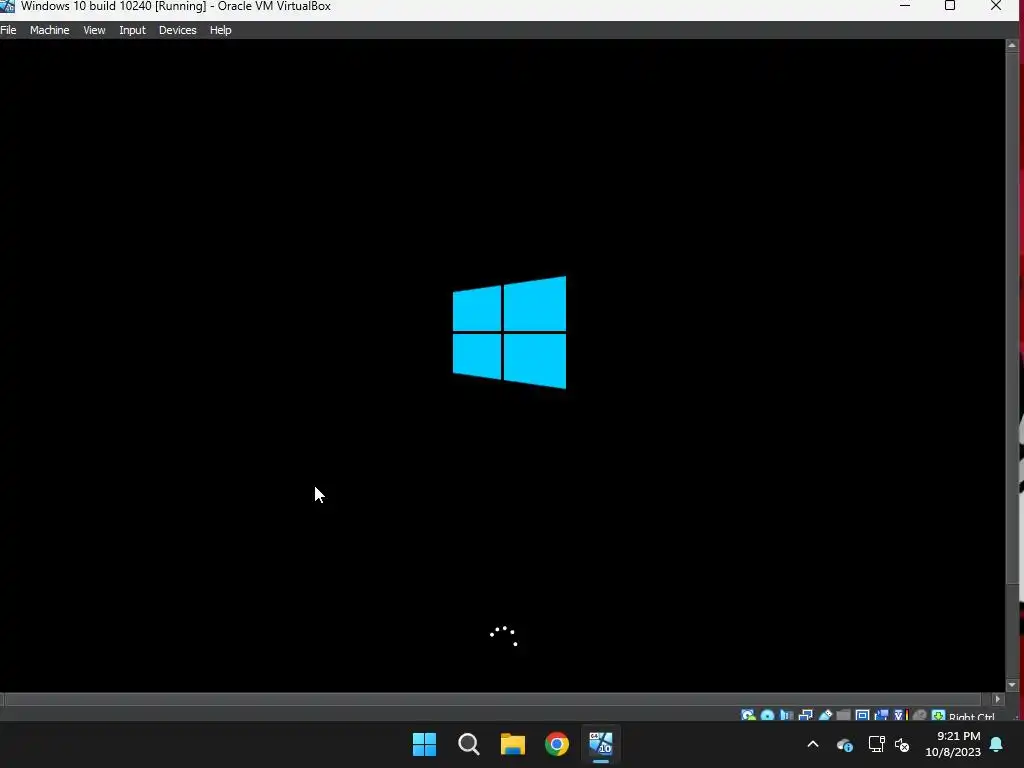Maximize the VirtualBox window
The width and height of the screenshot is (1024, 768).
click(x=950, y=6)
